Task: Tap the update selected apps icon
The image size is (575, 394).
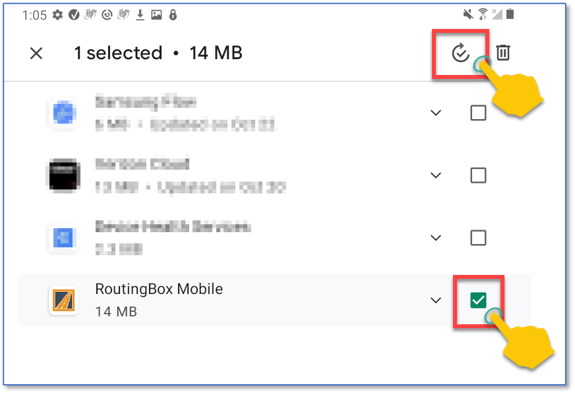Action: pos(460,53)
